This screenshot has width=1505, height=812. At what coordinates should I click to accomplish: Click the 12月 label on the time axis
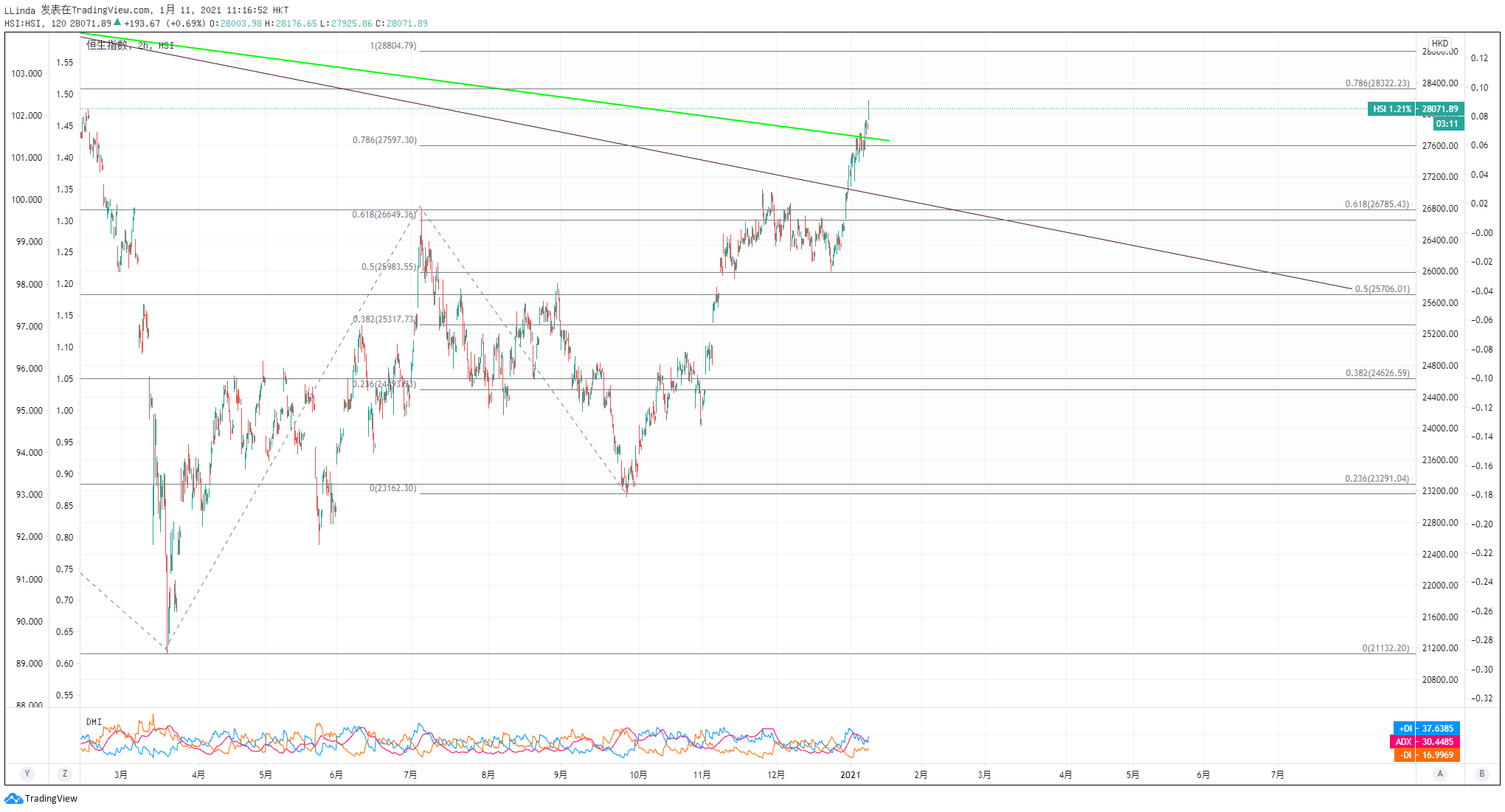[x=776, y=774]
